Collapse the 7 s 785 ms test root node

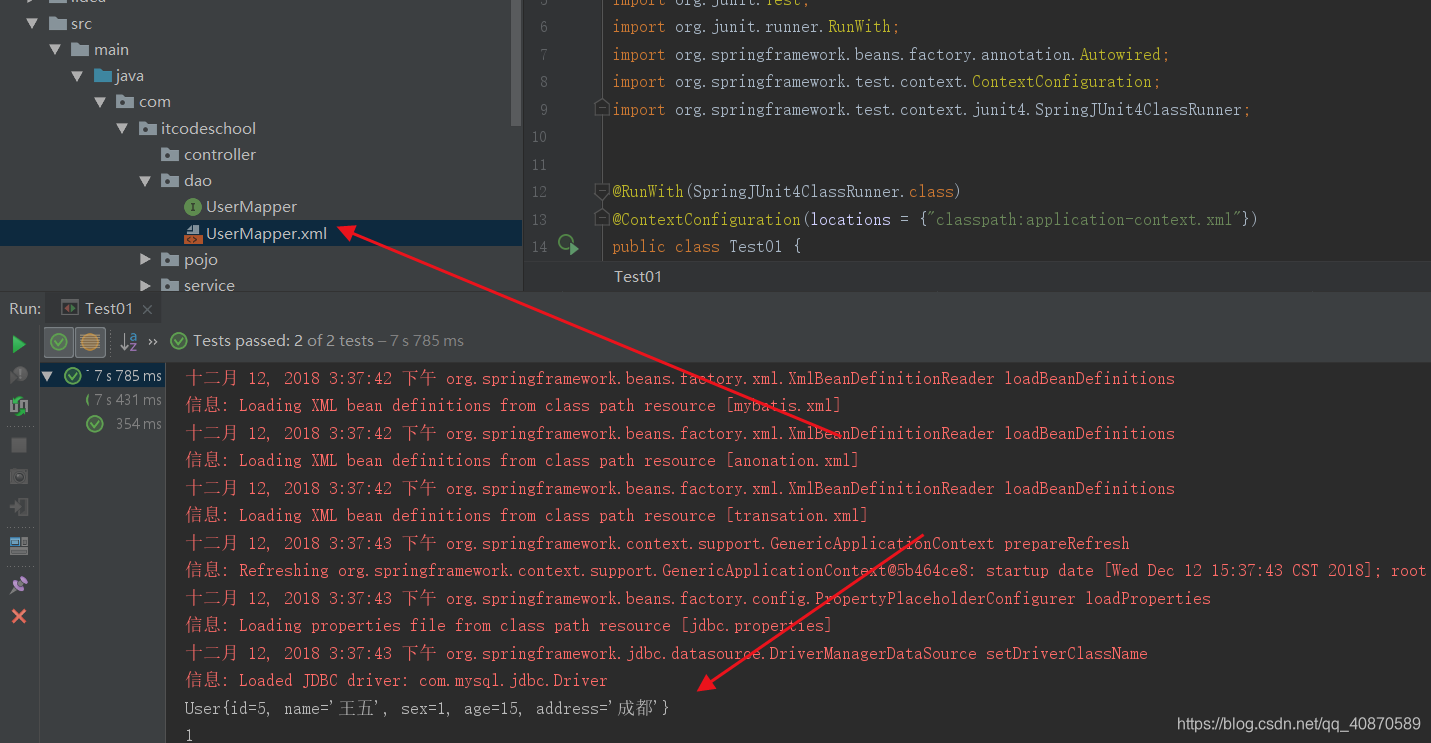click(x=47, y=376)
